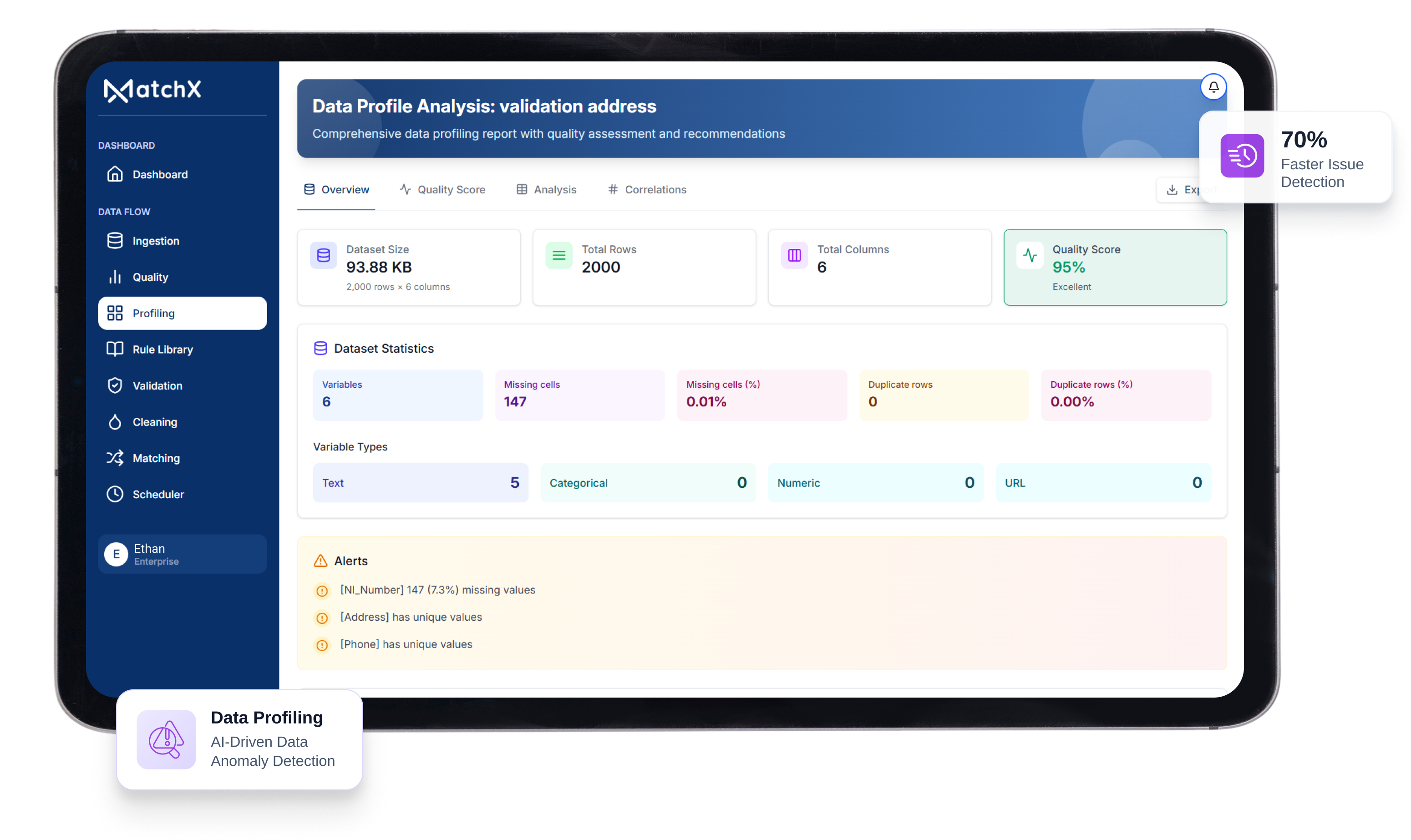Click the NI_Number missing values alert
The width and height of the screenshot is (1411, 840).
(437, 590)
